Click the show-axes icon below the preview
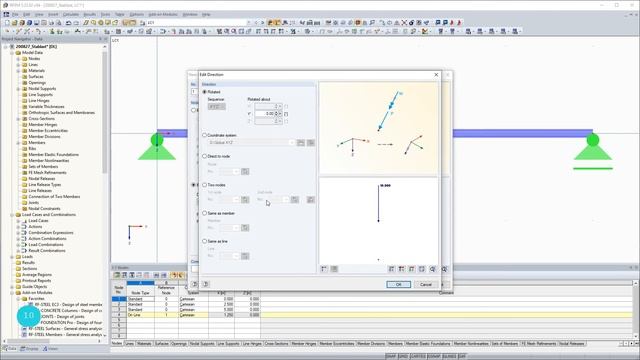The height and width of the screenshot is (360, 640). 324,269
